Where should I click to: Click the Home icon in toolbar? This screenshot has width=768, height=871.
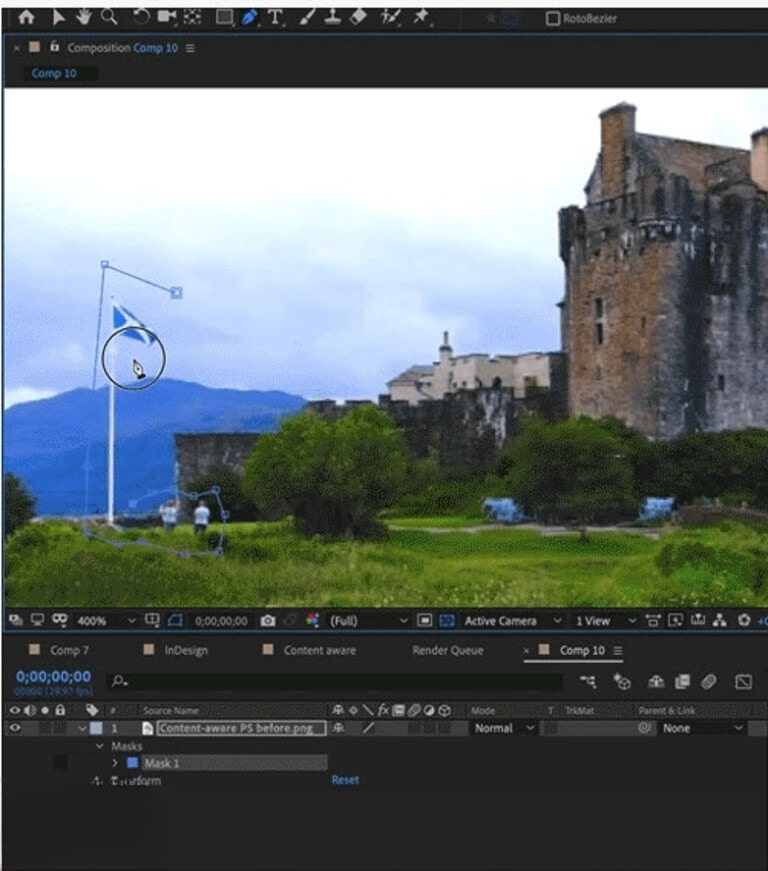coord(26,17)
